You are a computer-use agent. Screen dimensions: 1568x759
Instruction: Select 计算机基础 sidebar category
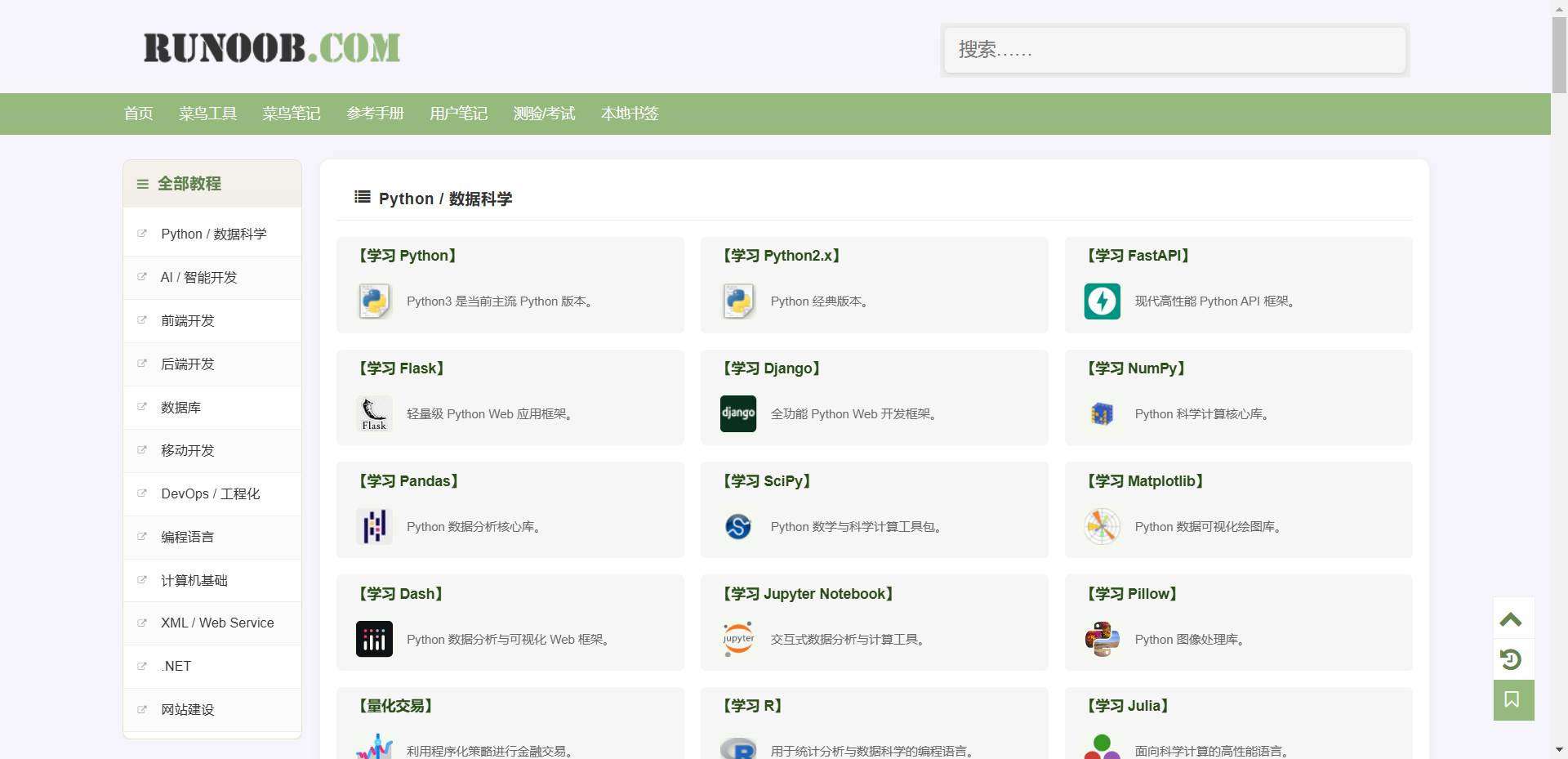point(194,581)
